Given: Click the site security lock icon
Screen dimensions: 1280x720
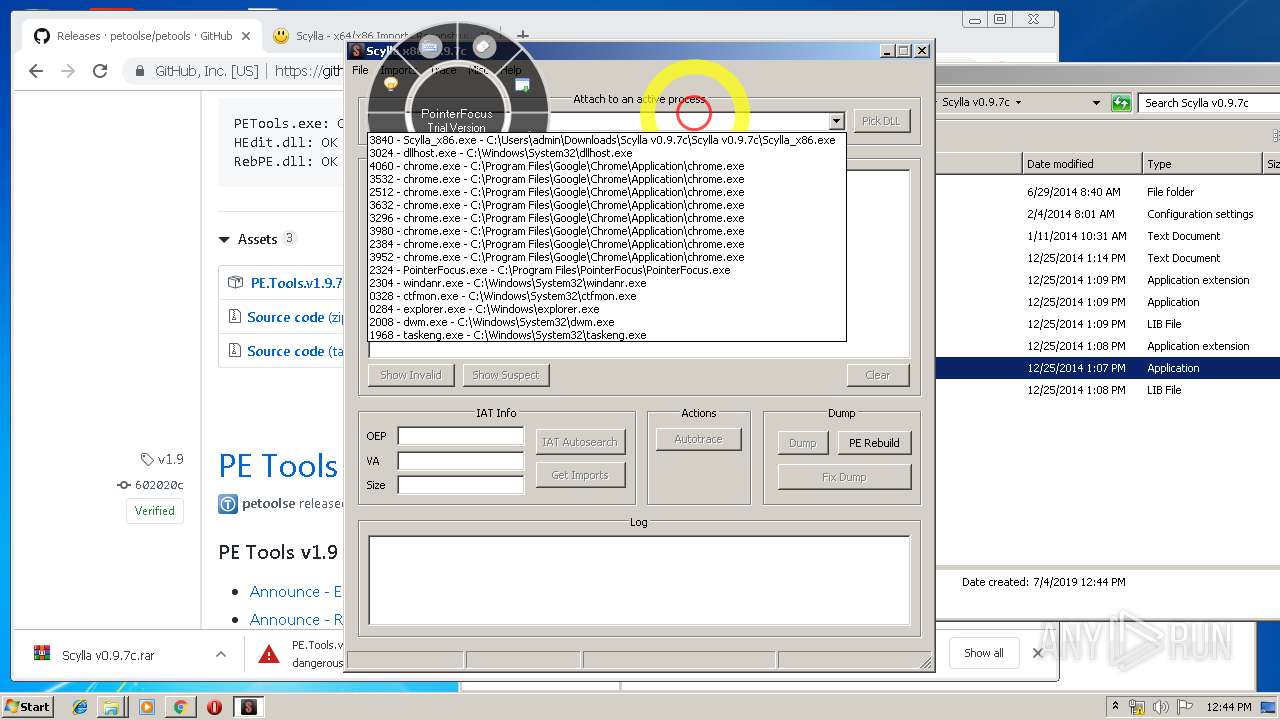Looking at the screenshot, I should (x=141, y=71).
